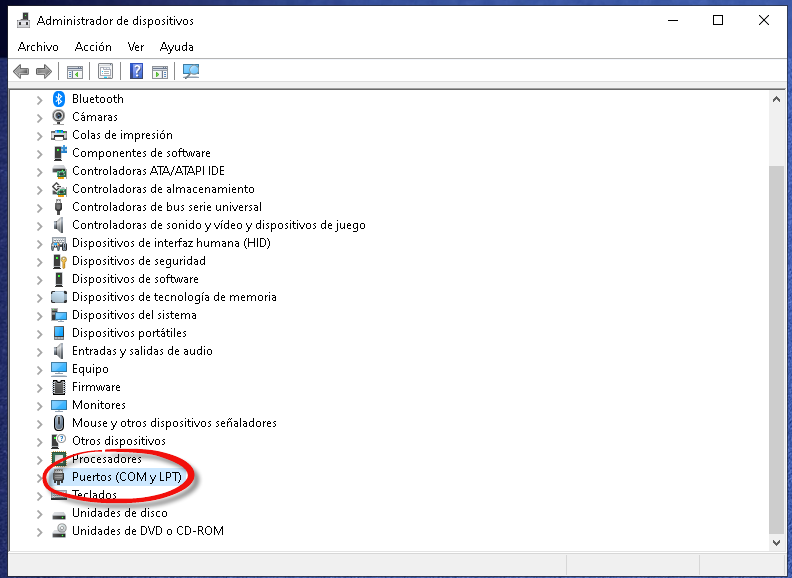Expand the Bluetooth node chevron
The width and height of the screenshot is (792, 578).
(x=39, y=100)
